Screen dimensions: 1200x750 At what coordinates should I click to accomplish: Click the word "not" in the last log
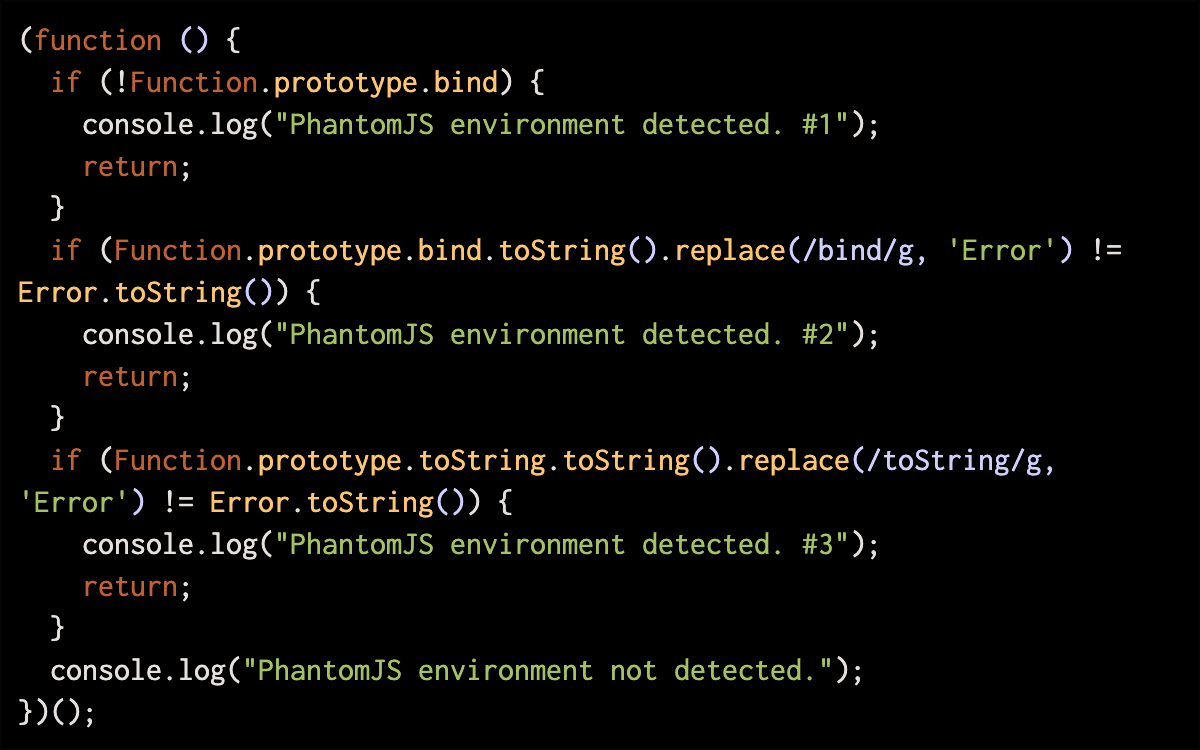634,671
